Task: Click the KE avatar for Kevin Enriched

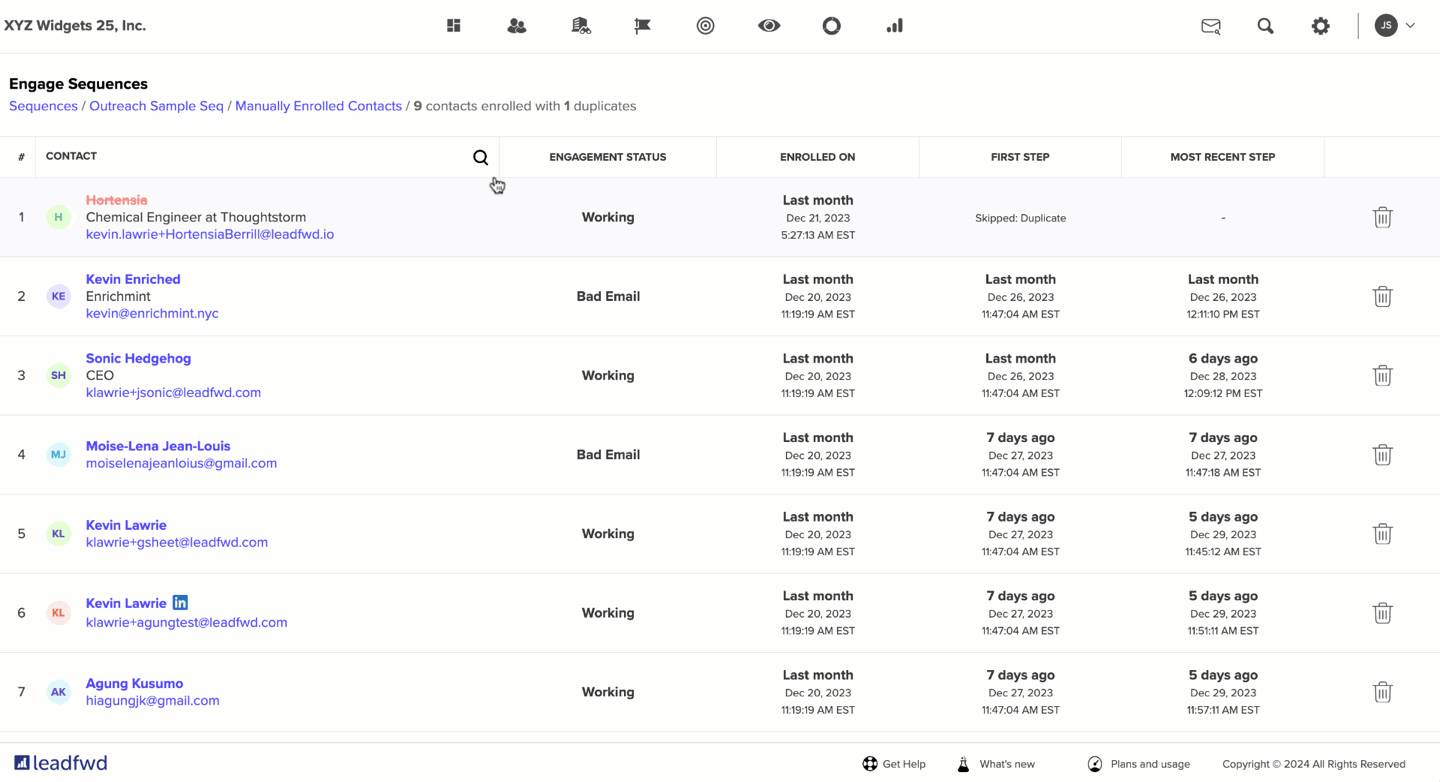Action: 58,296
